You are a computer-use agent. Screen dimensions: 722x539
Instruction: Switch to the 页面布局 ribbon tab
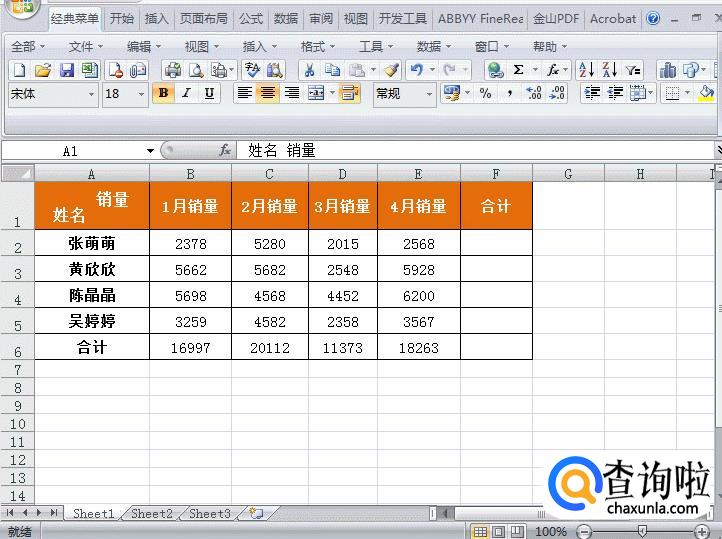[204, 18]
